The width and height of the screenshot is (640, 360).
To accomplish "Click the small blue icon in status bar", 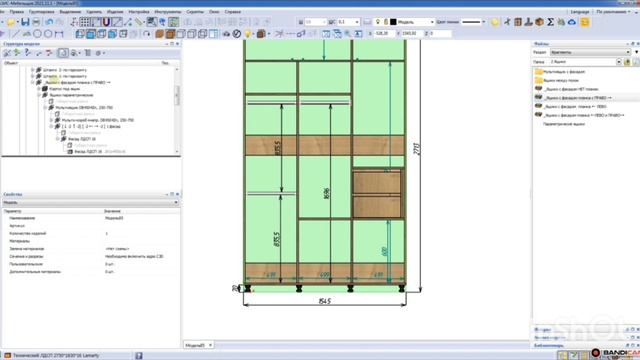I will 139,356.
